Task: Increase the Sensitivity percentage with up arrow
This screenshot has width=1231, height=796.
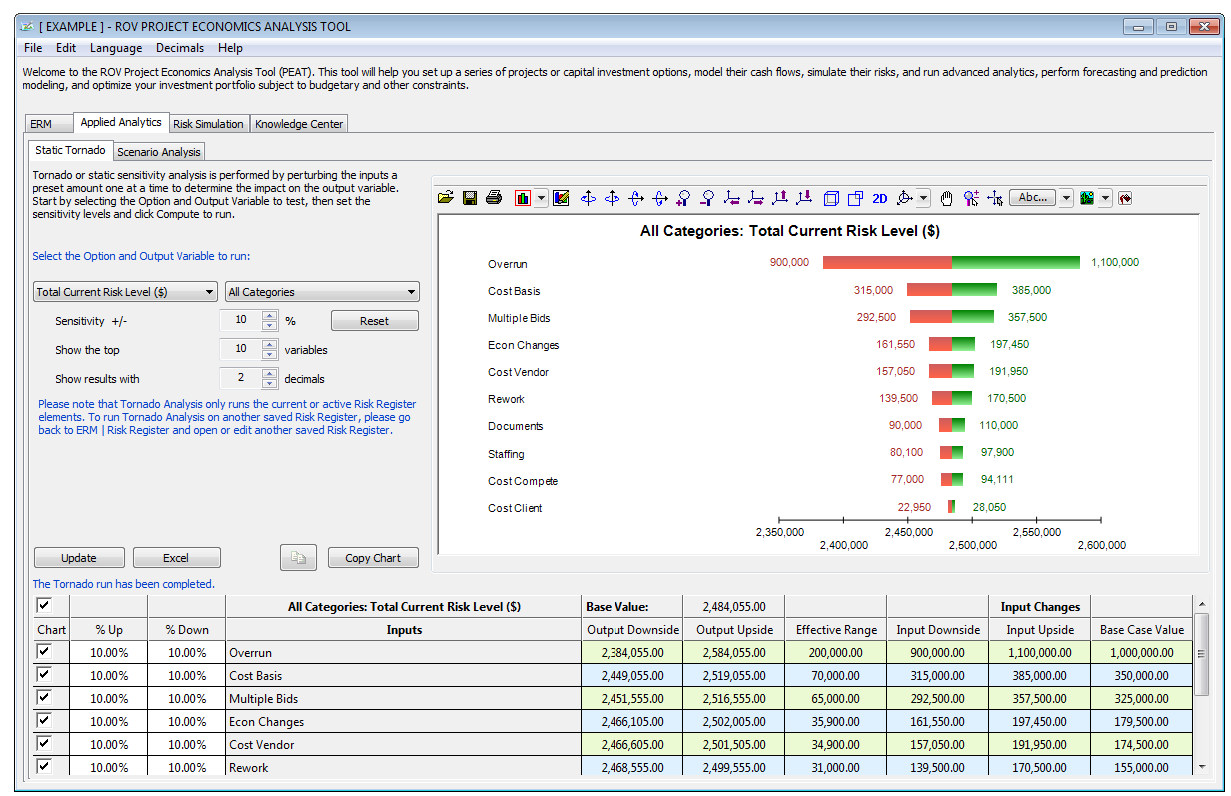Action: [x=269, y=316]
